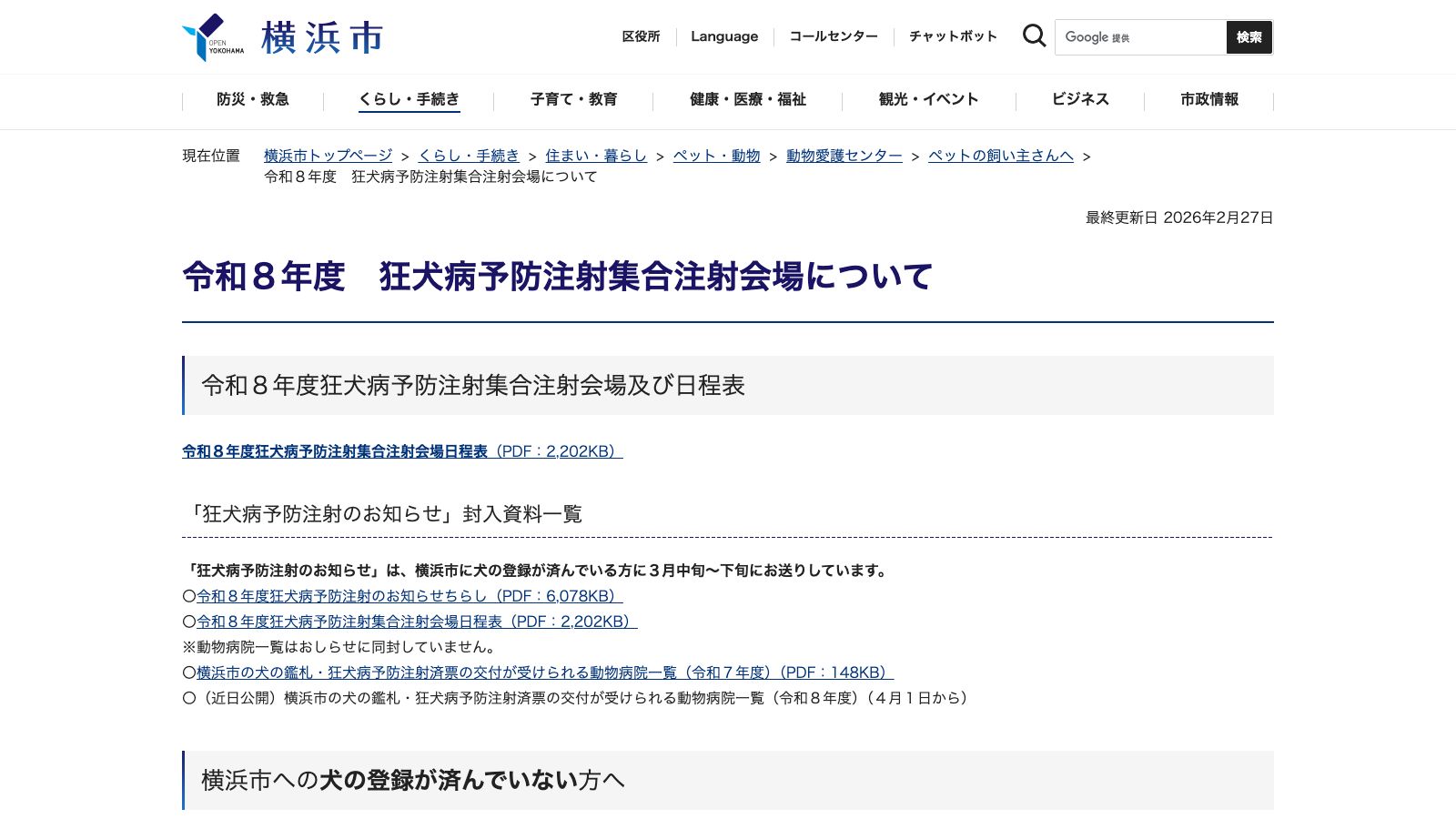The height and width of the screenshot is (819, 1456).
Task: Go to ペットの飼い主さんへ breadcrumb link
Action: pyautogui.click(x=1001, y=156)
